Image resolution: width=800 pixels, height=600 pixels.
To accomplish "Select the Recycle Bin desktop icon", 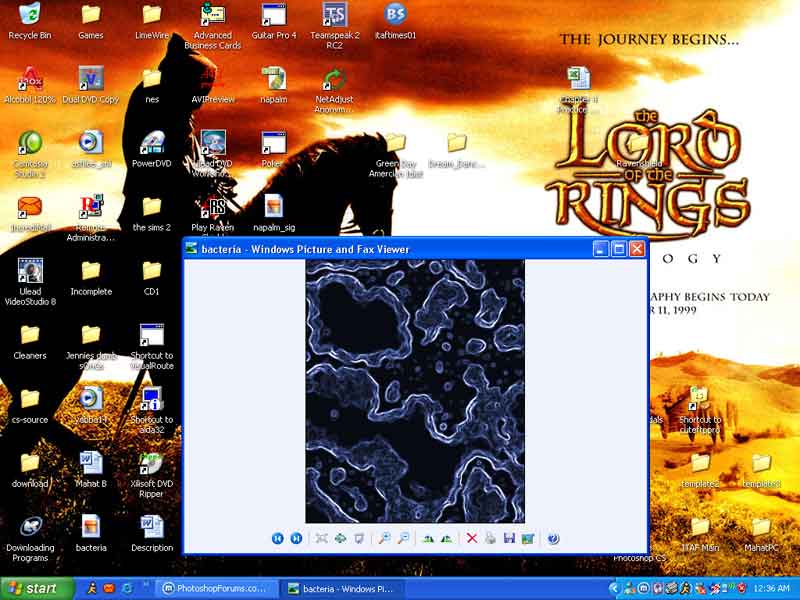I will tap(30, 22).
